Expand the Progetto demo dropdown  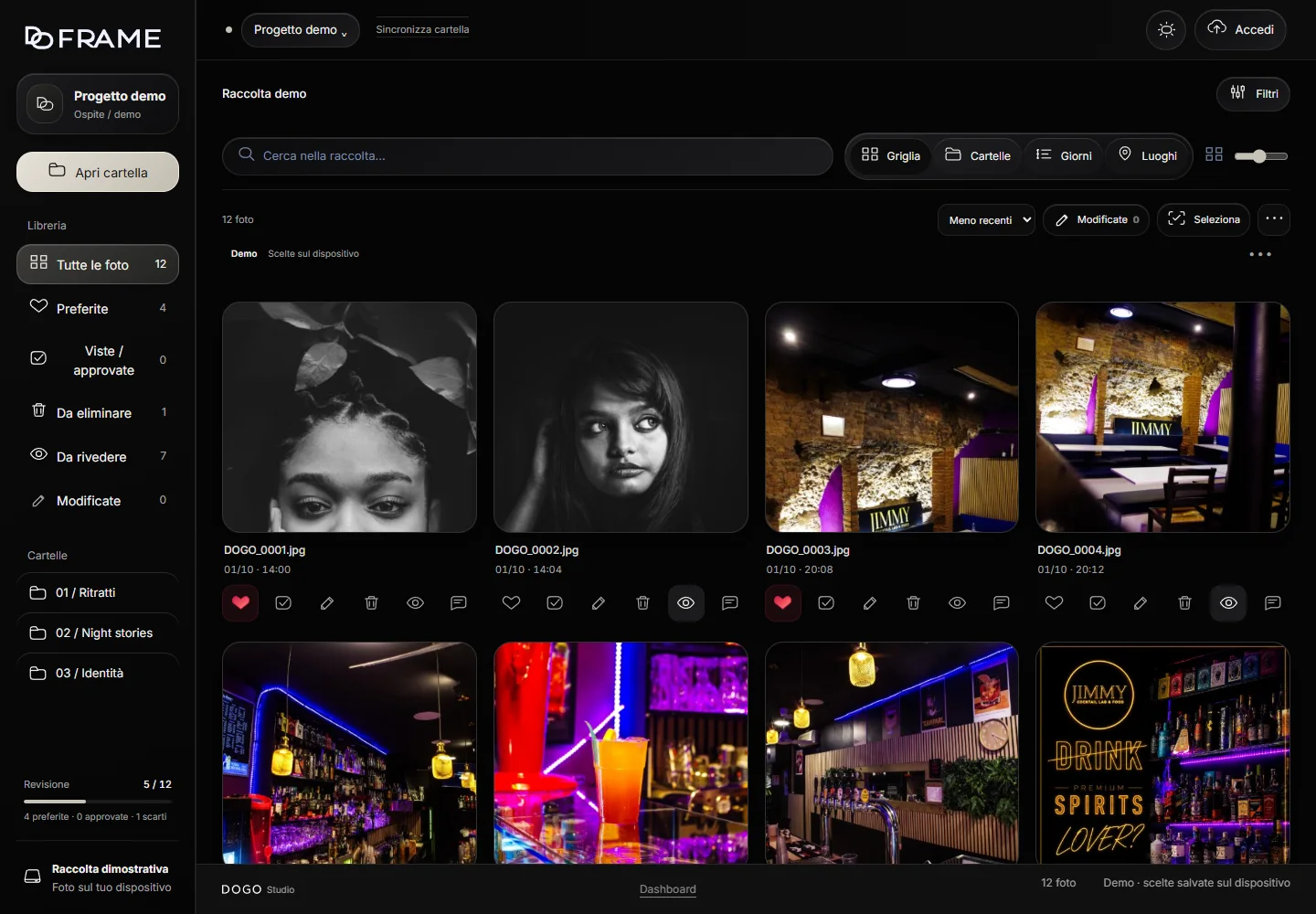tap(301, 30)
